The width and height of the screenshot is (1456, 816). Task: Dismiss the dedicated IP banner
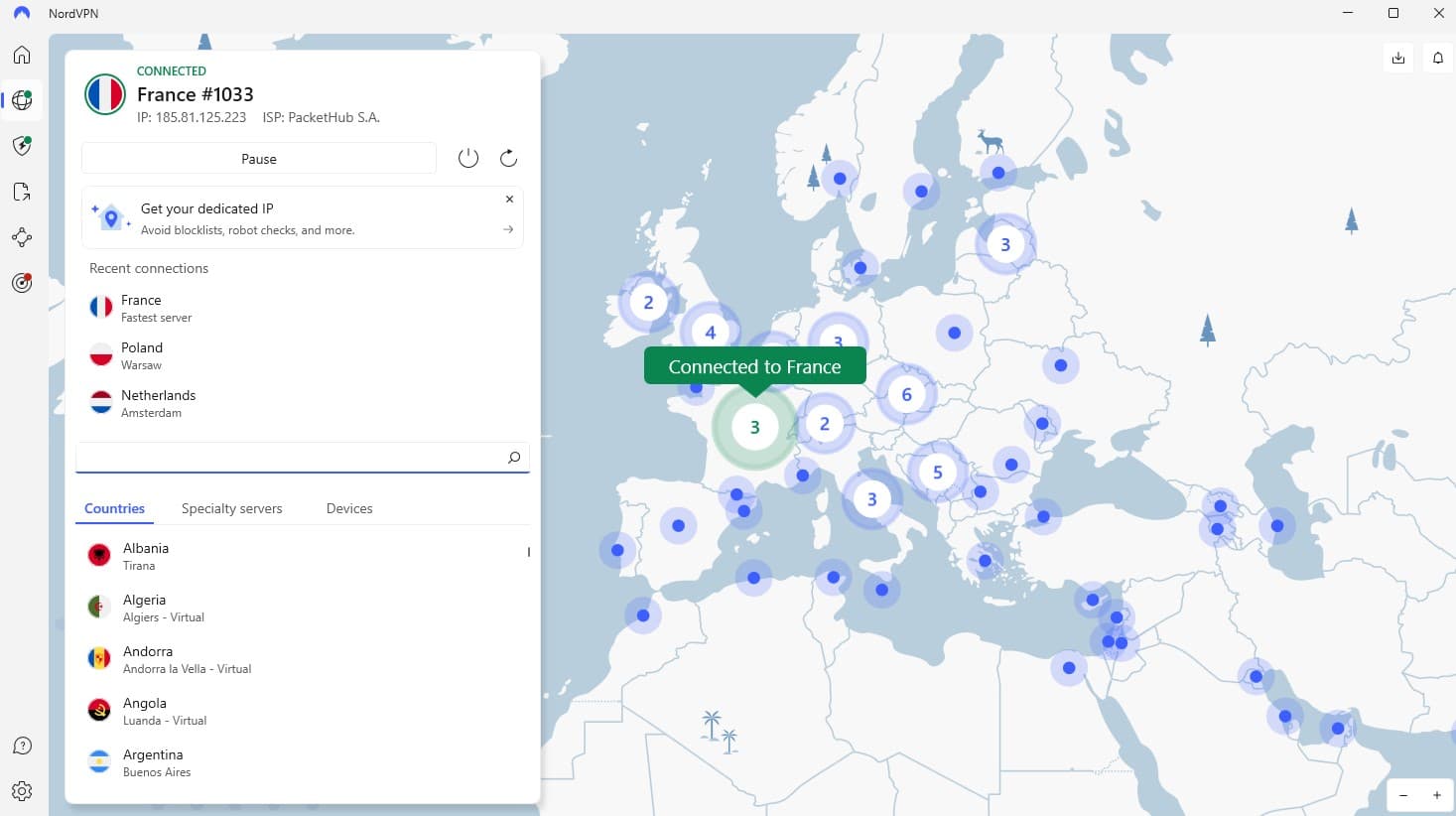(x=509, y=199)
